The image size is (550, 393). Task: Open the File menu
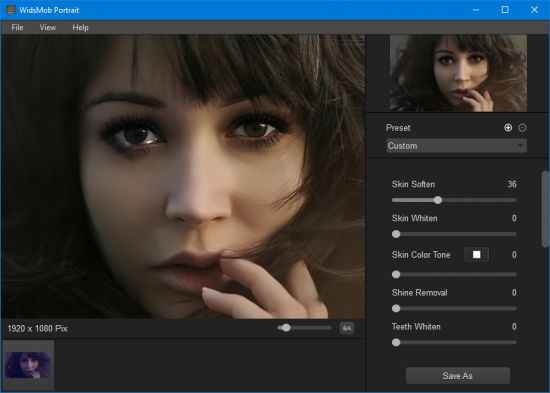tap(17, 28)
